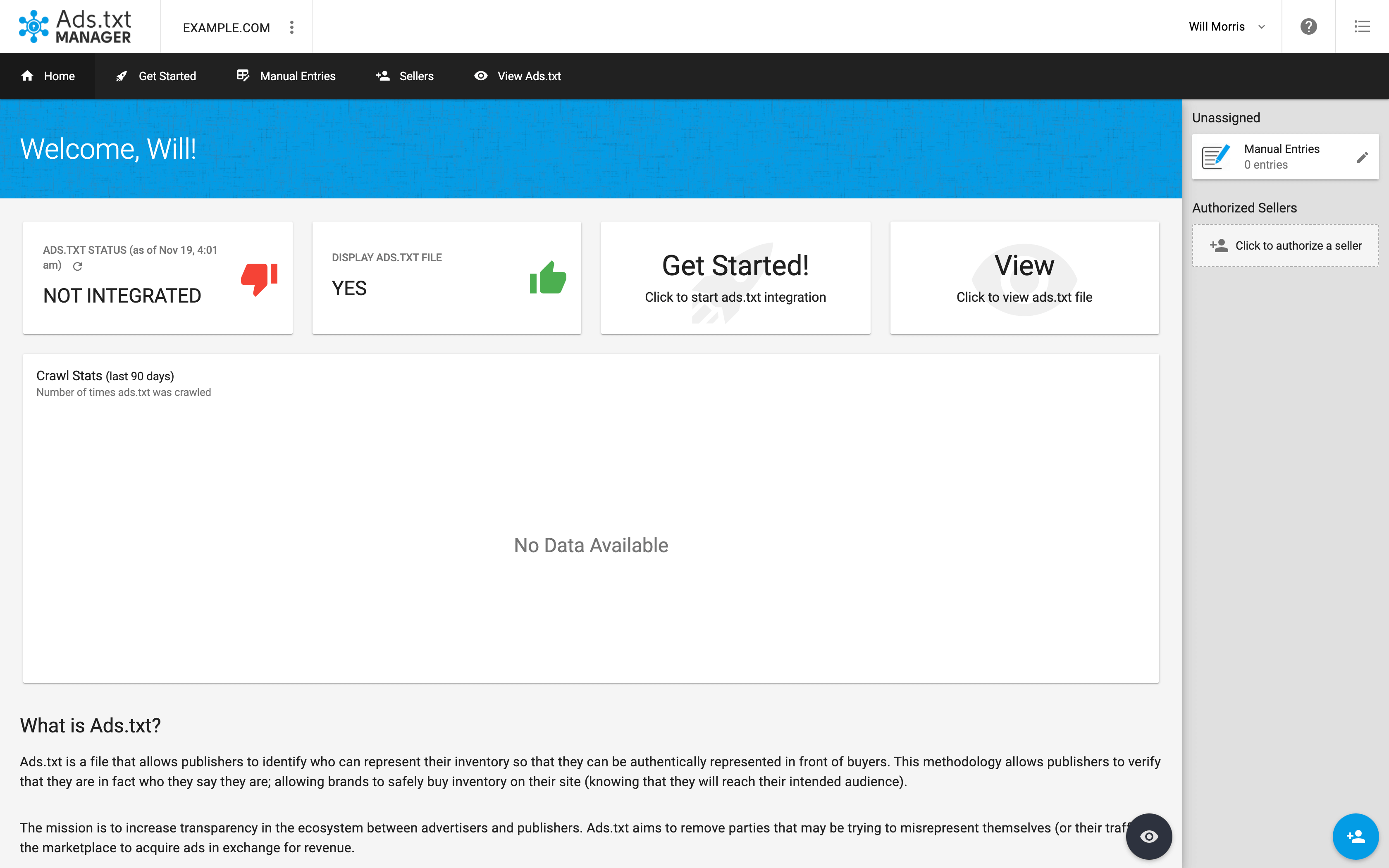
Task: Click the Ads.txt Manager logo
Action: (74, 26)
